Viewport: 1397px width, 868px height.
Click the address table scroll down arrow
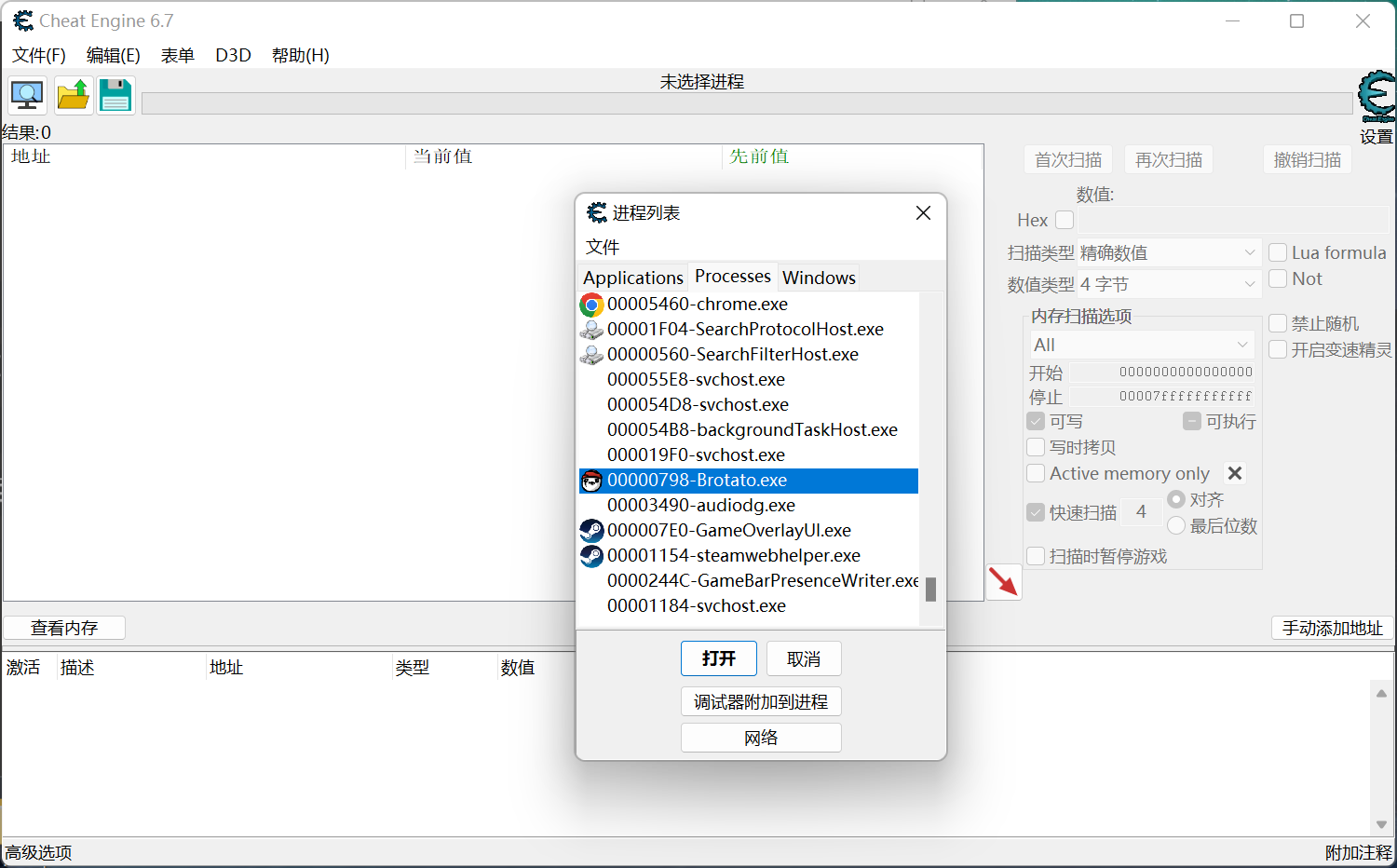pyautogui.click(x=1381, y=824)
